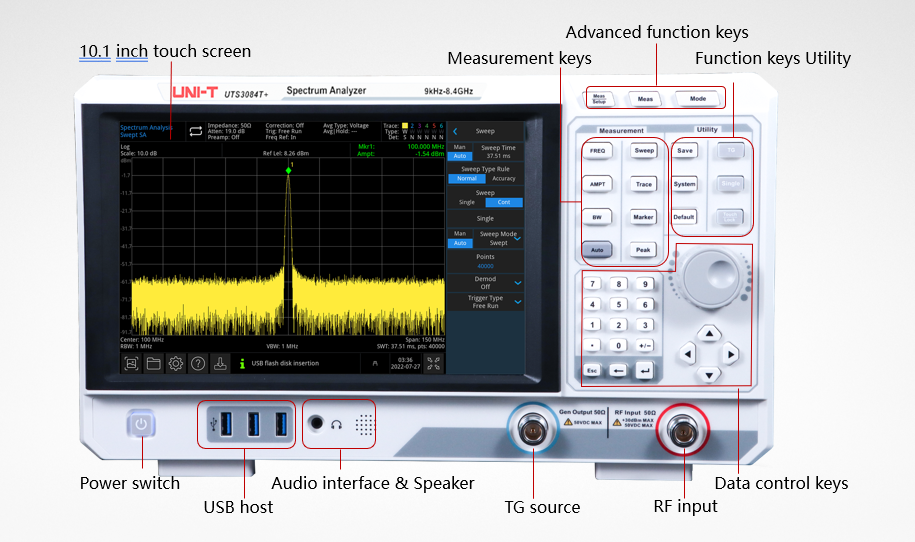Tap the help question mark icon
The width and height of the screenshot is (915, 542).
click(x=198, y=364)
